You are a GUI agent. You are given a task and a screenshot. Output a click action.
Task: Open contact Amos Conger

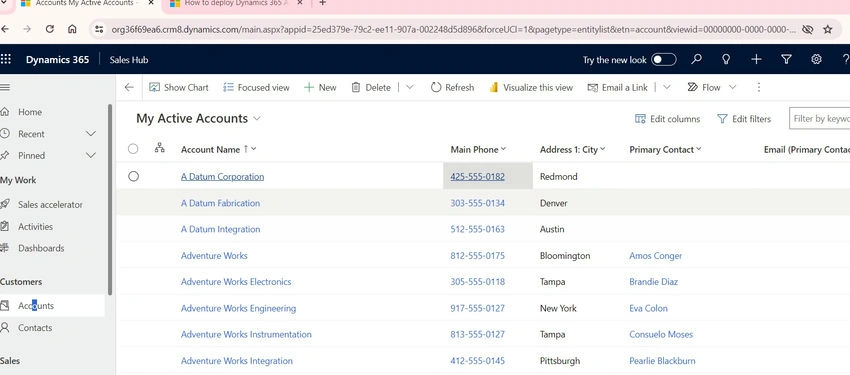(x=655, y=256)
